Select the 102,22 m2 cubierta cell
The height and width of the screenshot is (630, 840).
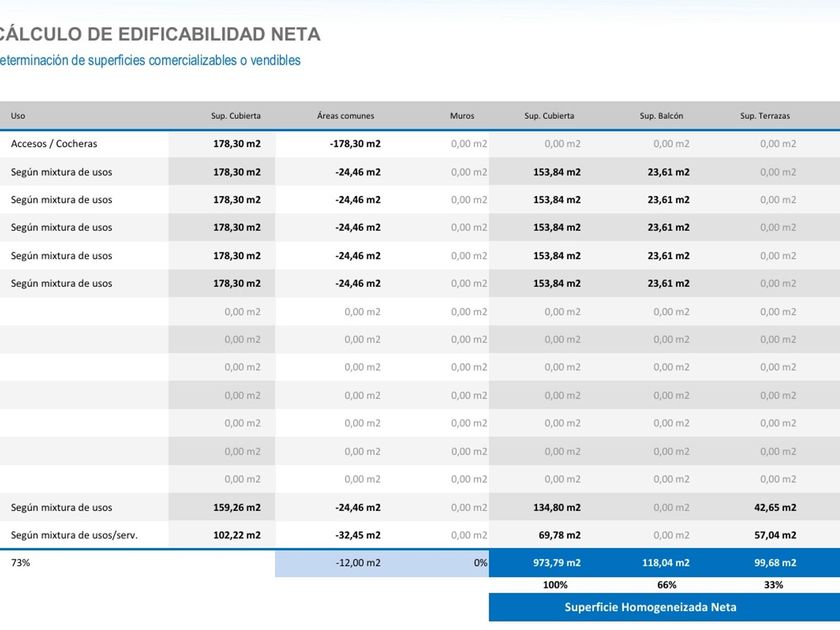237,535
